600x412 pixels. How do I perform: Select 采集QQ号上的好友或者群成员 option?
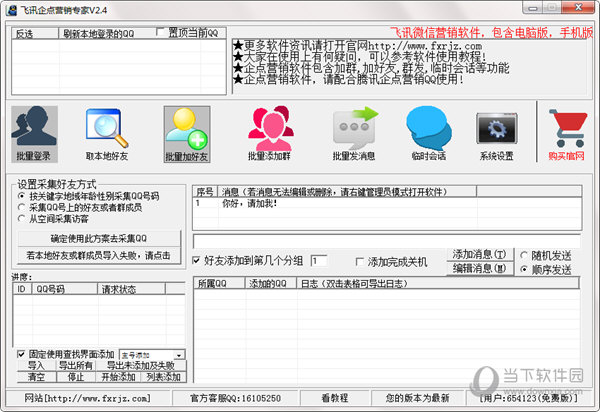click(21, 208)
